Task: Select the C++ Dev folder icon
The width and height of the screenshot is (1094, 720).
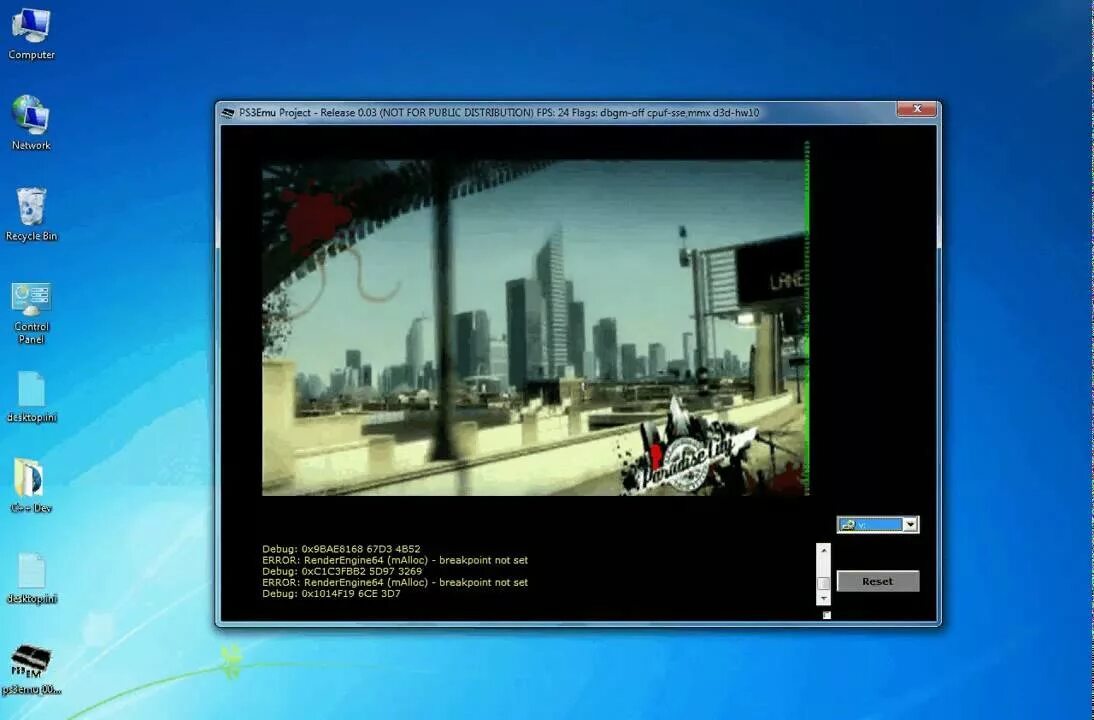Action: coord(31,486)
